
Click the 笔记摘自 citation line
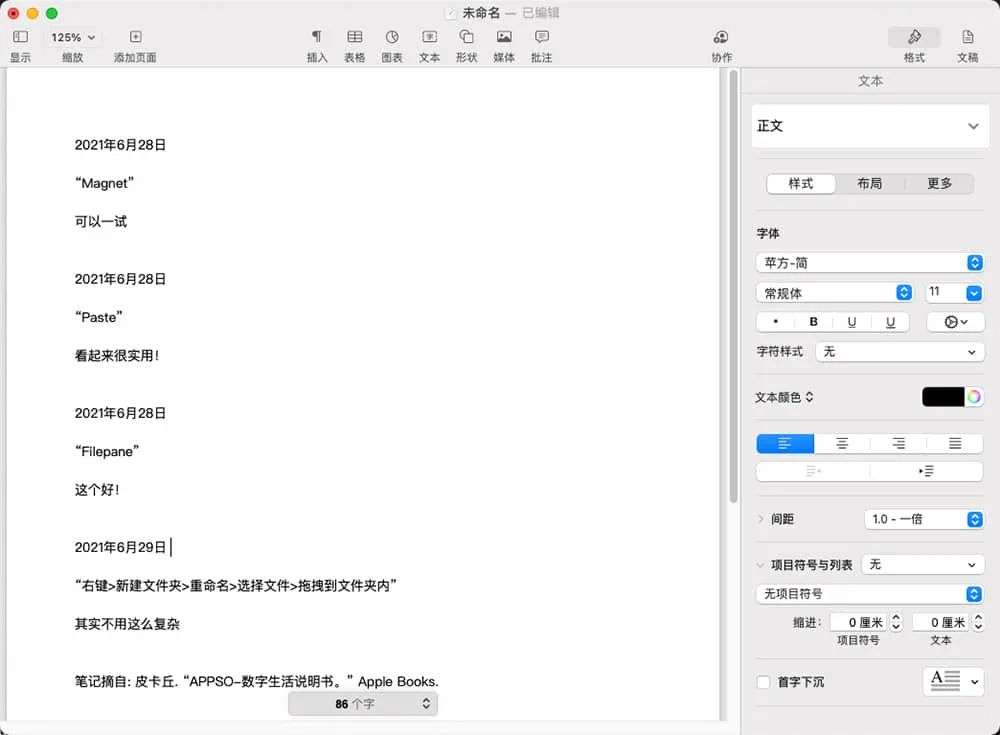[x=256, y=681]
